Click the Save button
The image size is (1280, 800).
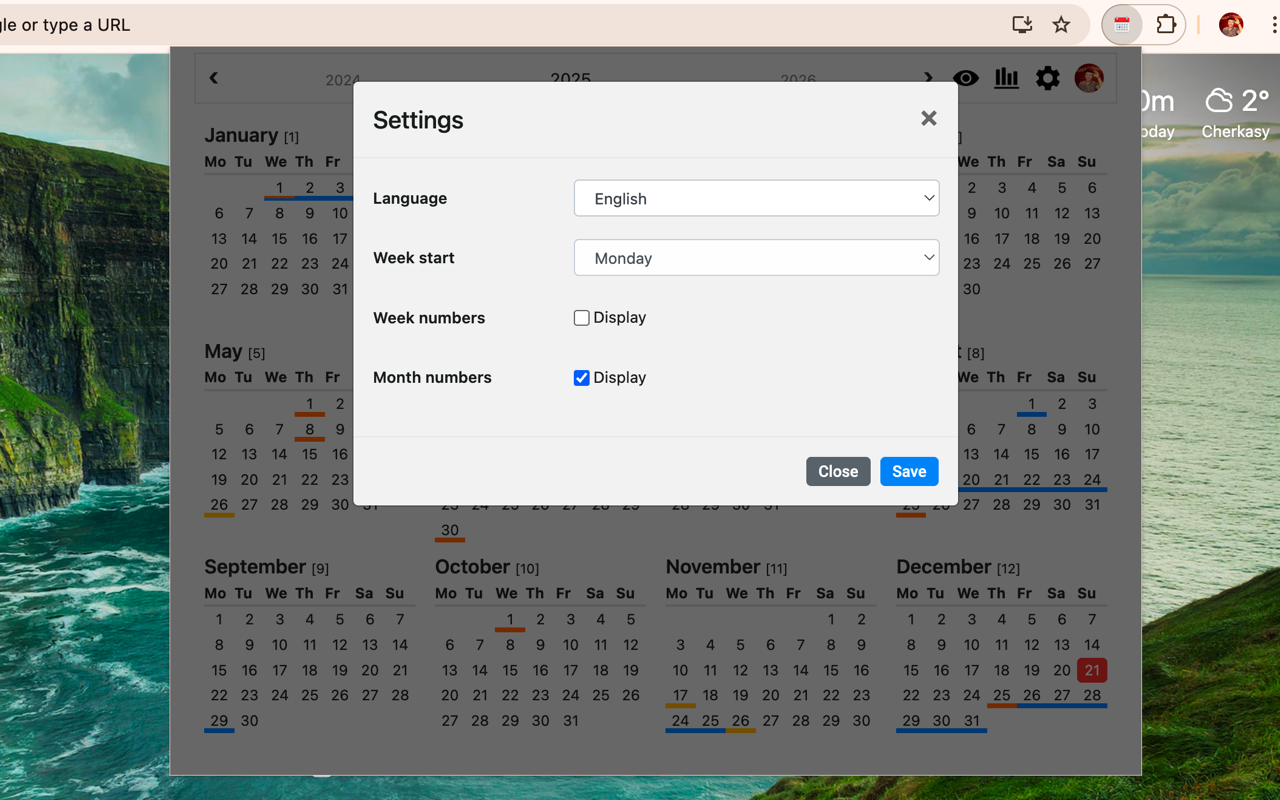909,472
